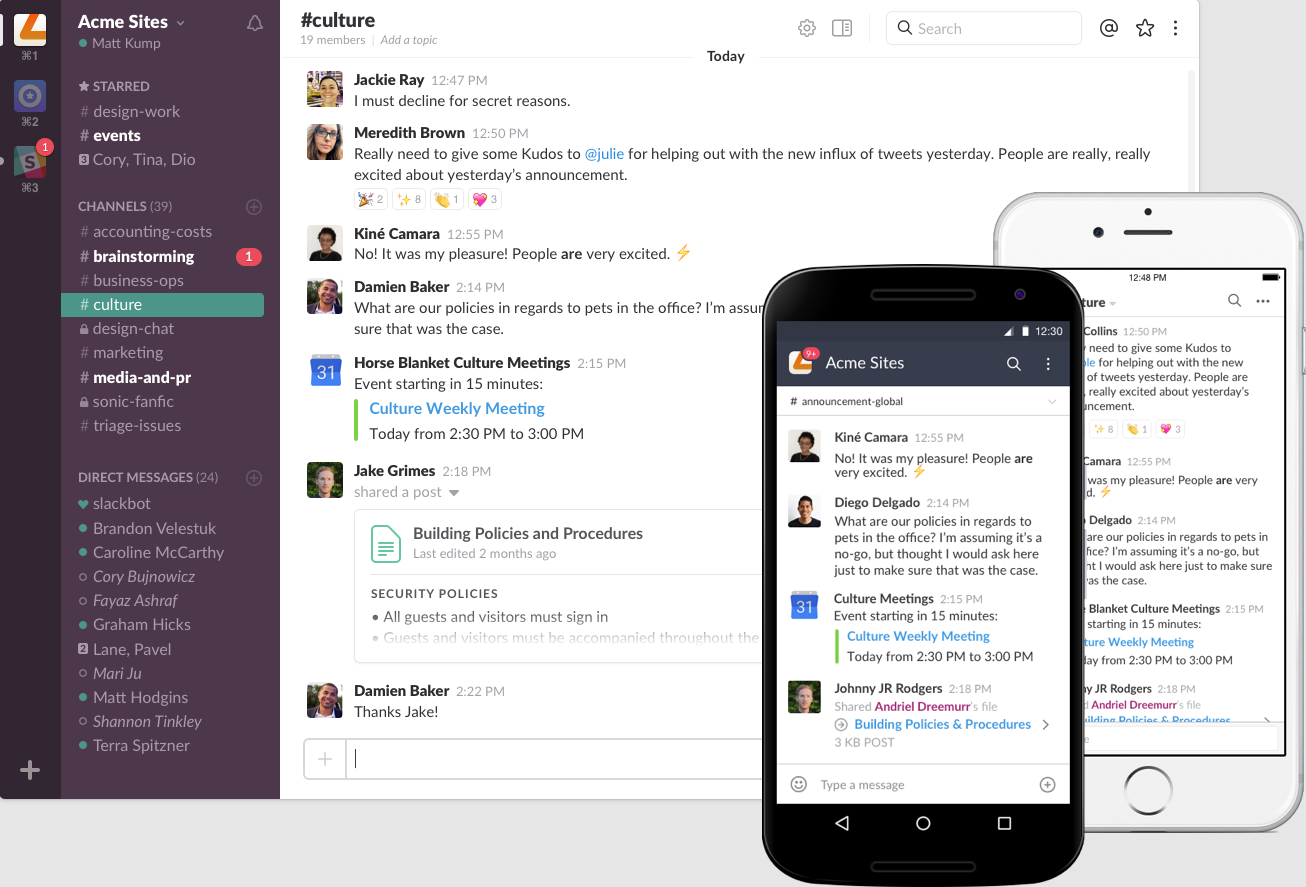This screenshot has width=1306, height=887.
Task: Open direct message with Terra Spitzner
Action: [141, 745]
